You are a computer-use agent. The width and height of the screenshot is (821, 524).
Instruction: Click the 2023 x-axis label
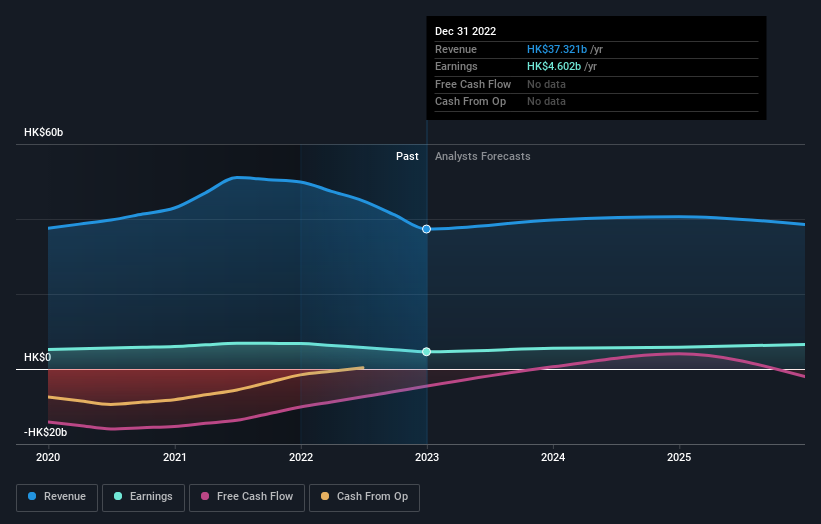pyautogui.click(x=427, y=458)
